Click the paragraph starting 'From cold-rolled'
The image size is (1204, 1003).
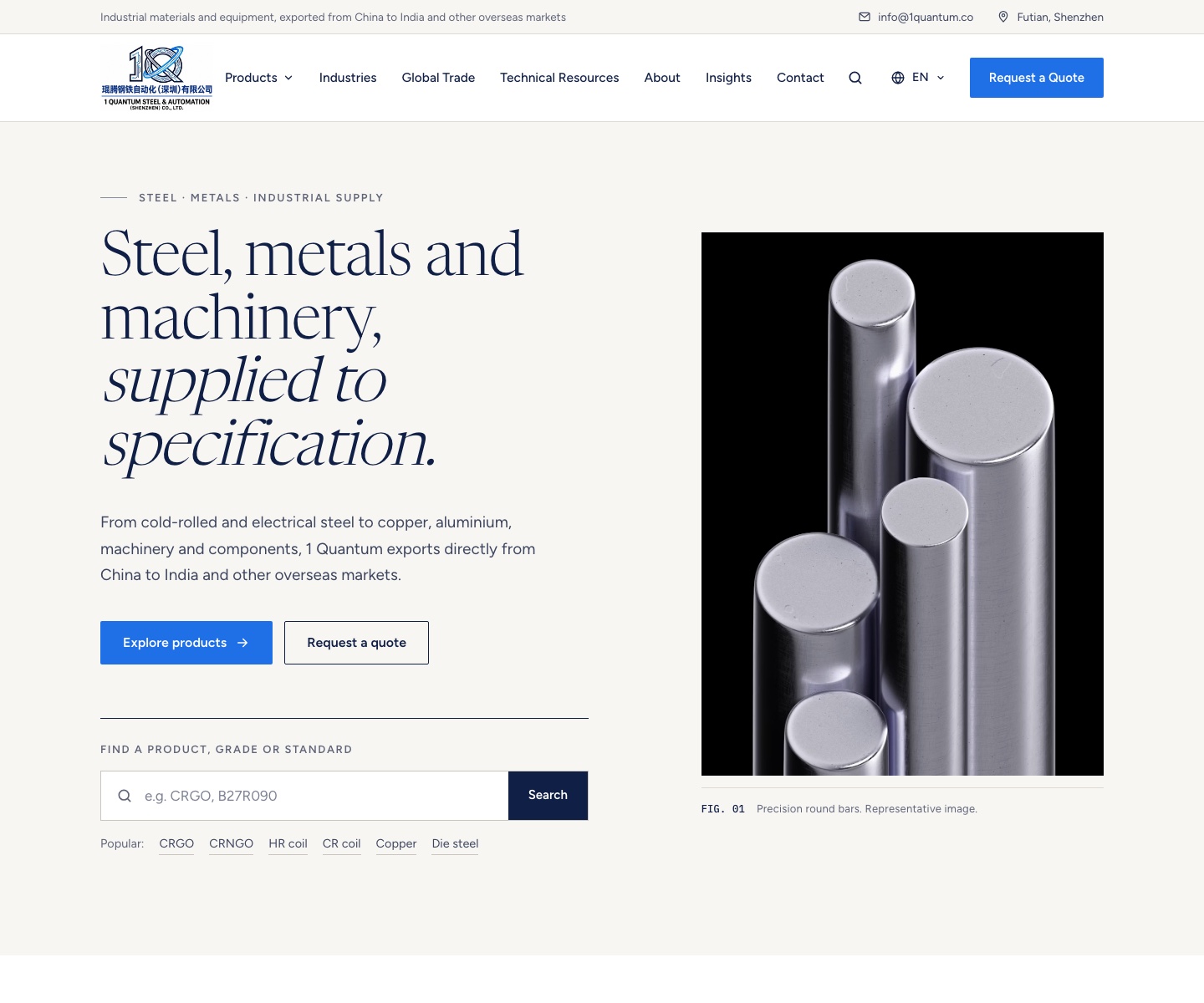(x=318, y=548)
